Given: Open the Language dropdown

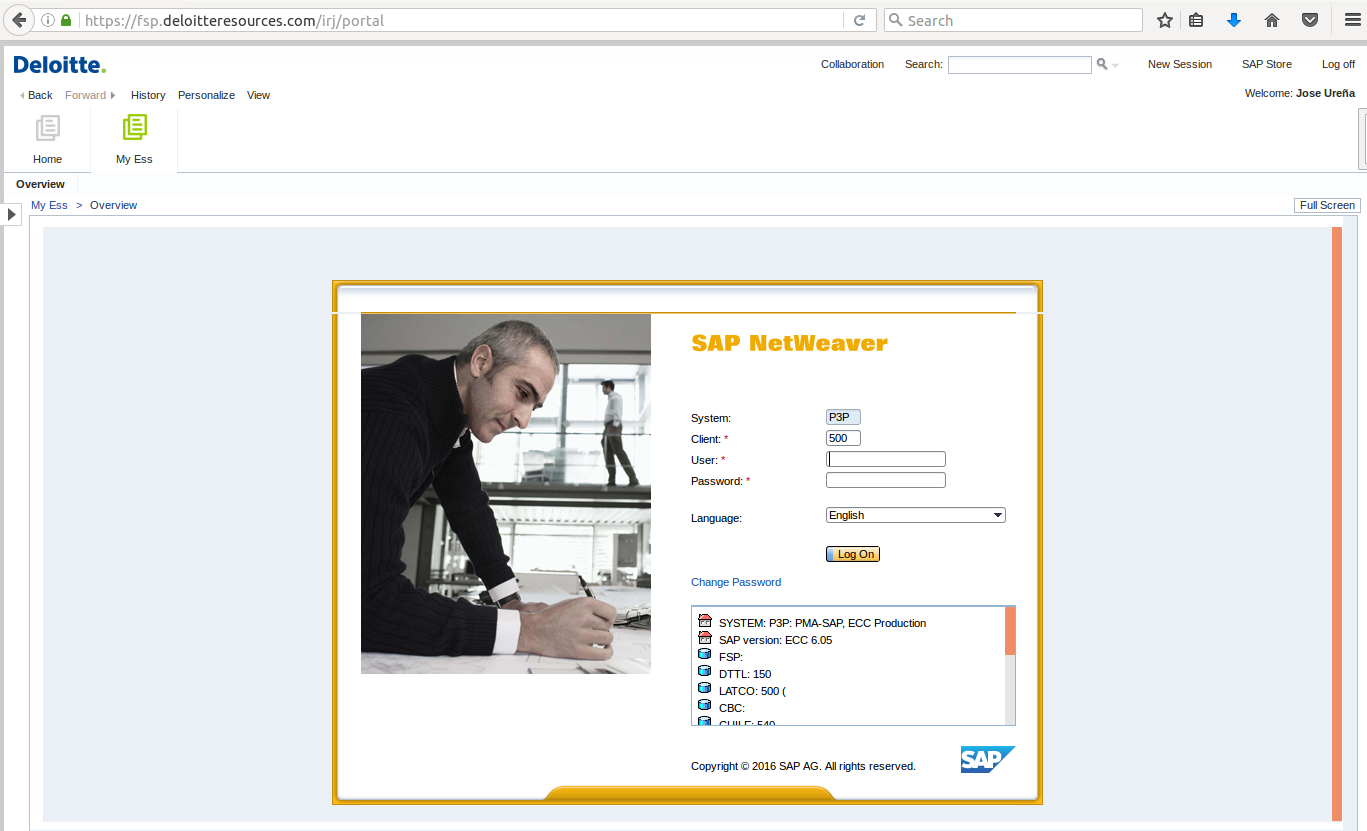Looking at the screenshot, I should 915,515.
